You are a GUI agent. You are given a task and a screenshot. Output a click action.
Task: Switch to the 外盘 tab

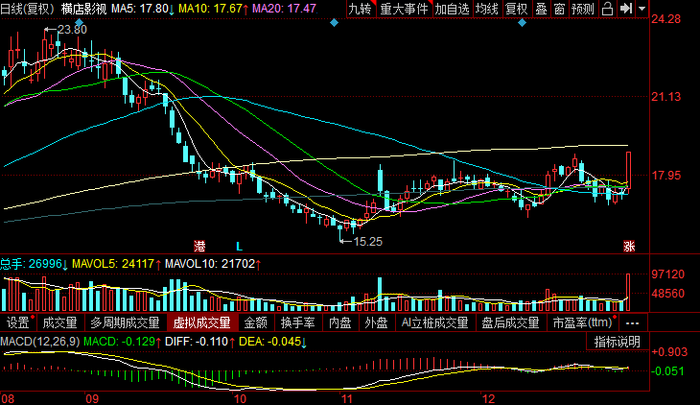pos(376,322)
